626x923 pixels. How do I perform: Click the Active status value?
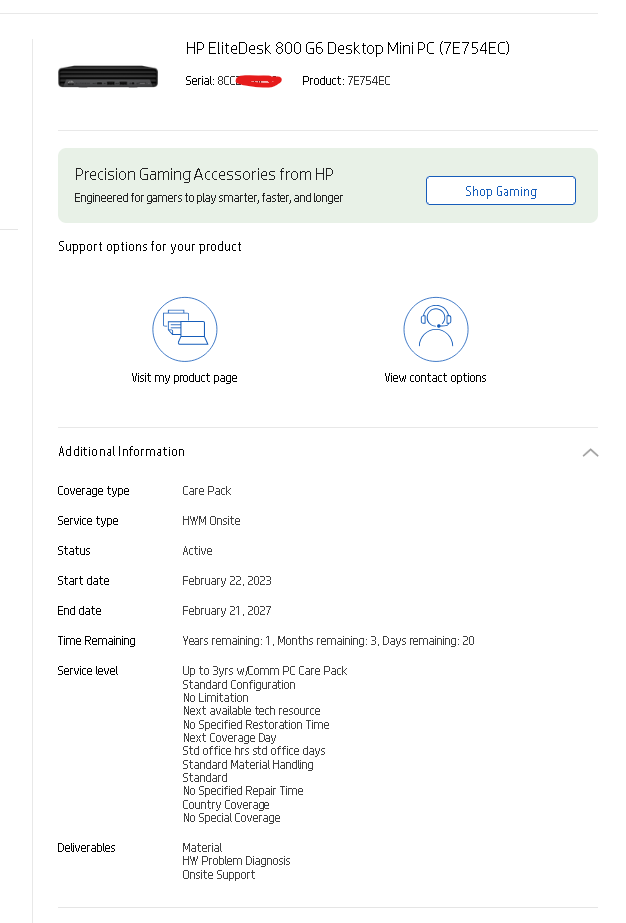[197, 551]
